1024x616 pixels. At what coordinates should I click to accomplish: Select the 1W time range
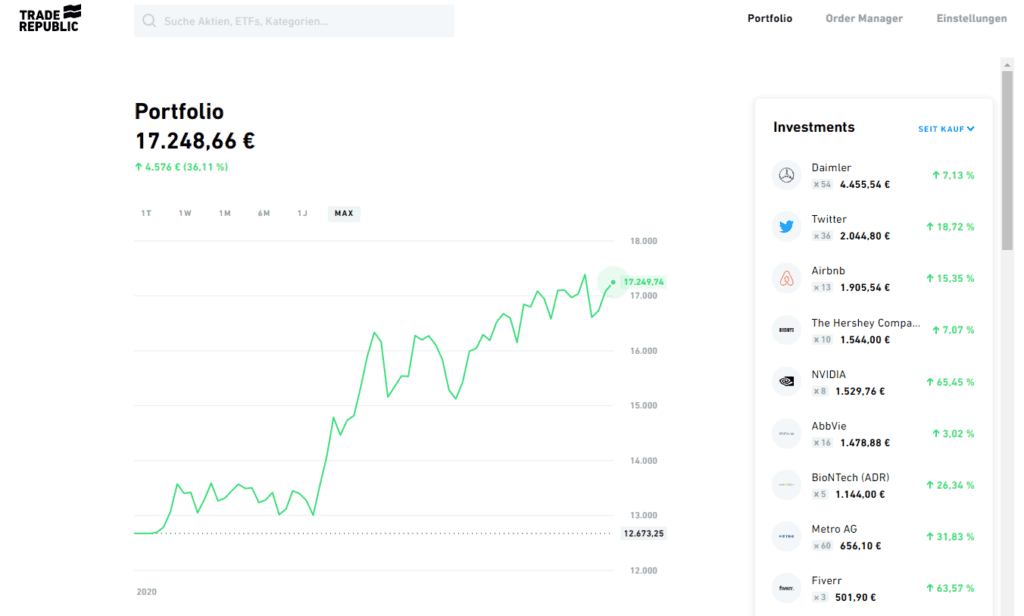coord(185,213)
